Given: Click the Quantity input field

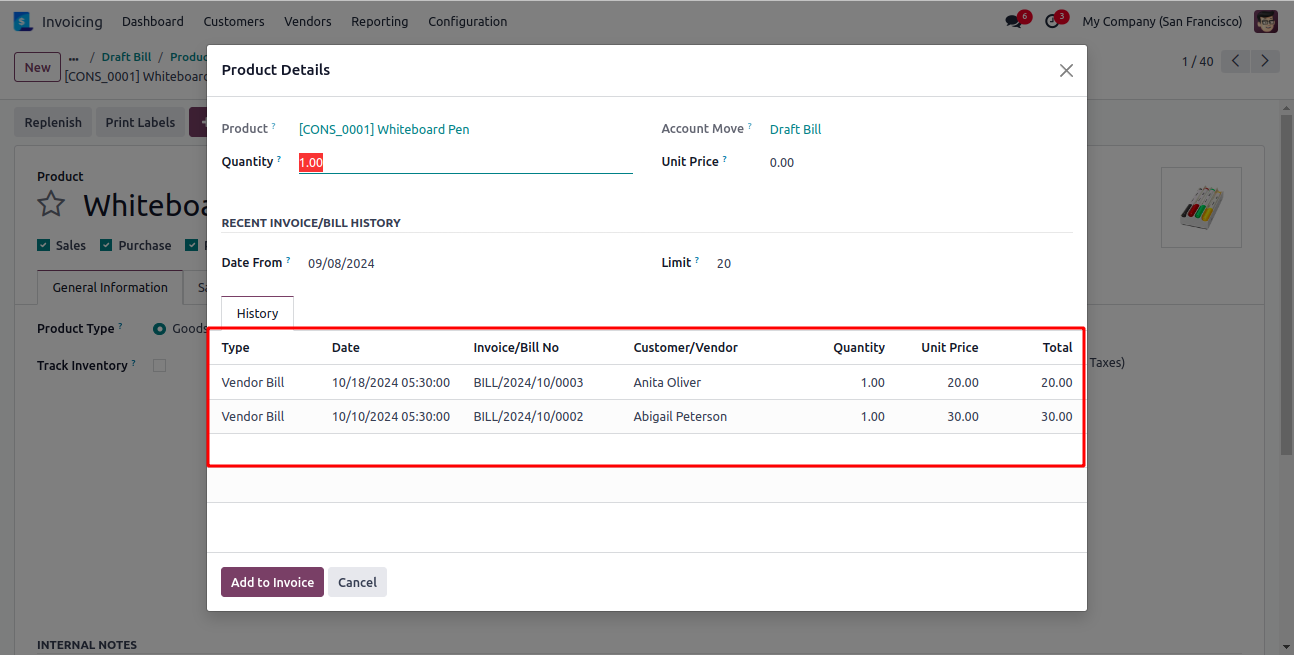Looking at the screenshot, I should pos(465,162).
